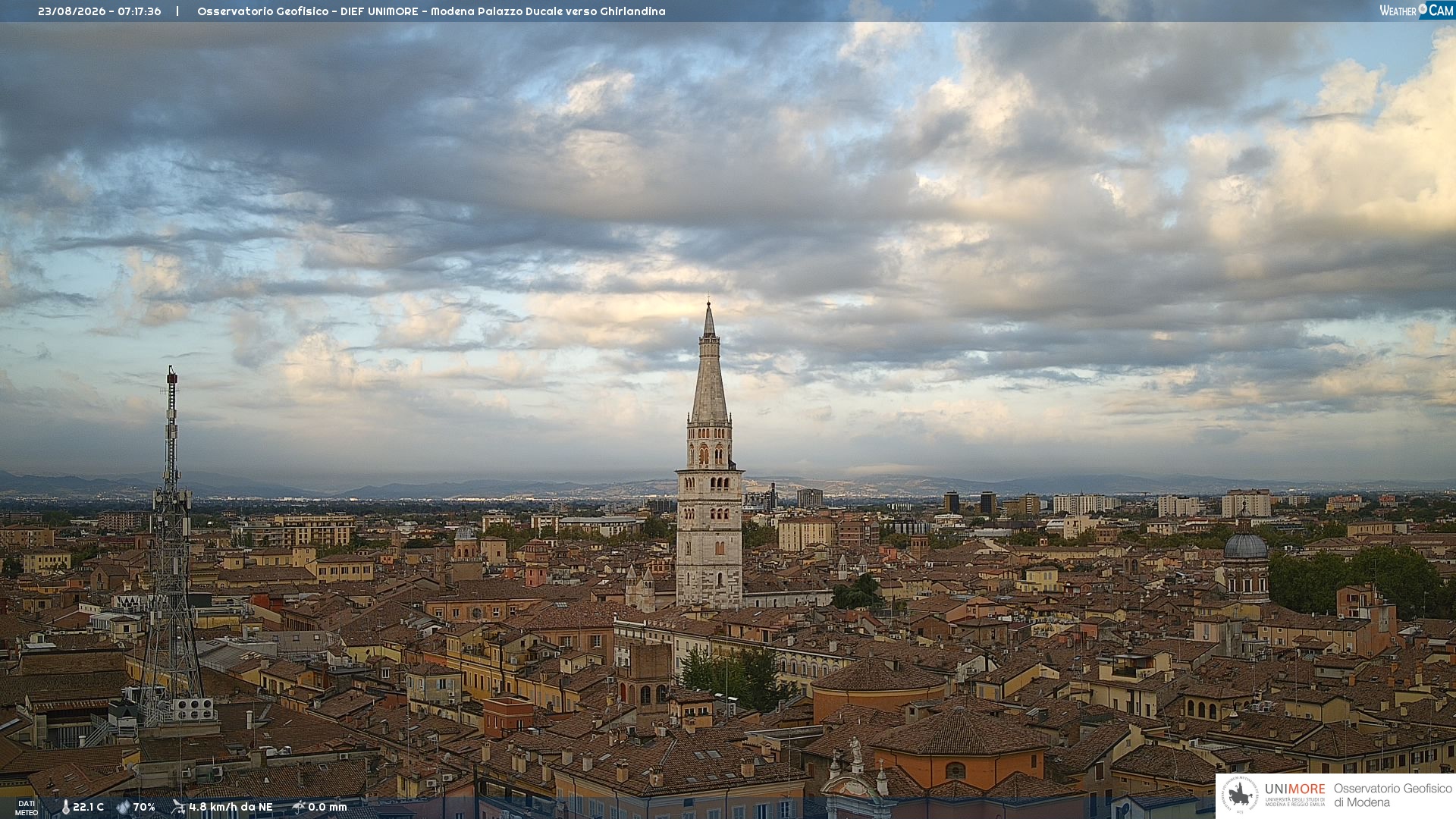Screen dimensions: 1456x819
Task: Click the 4.8 km/h da NE wind reading
Action: [231, 807]
